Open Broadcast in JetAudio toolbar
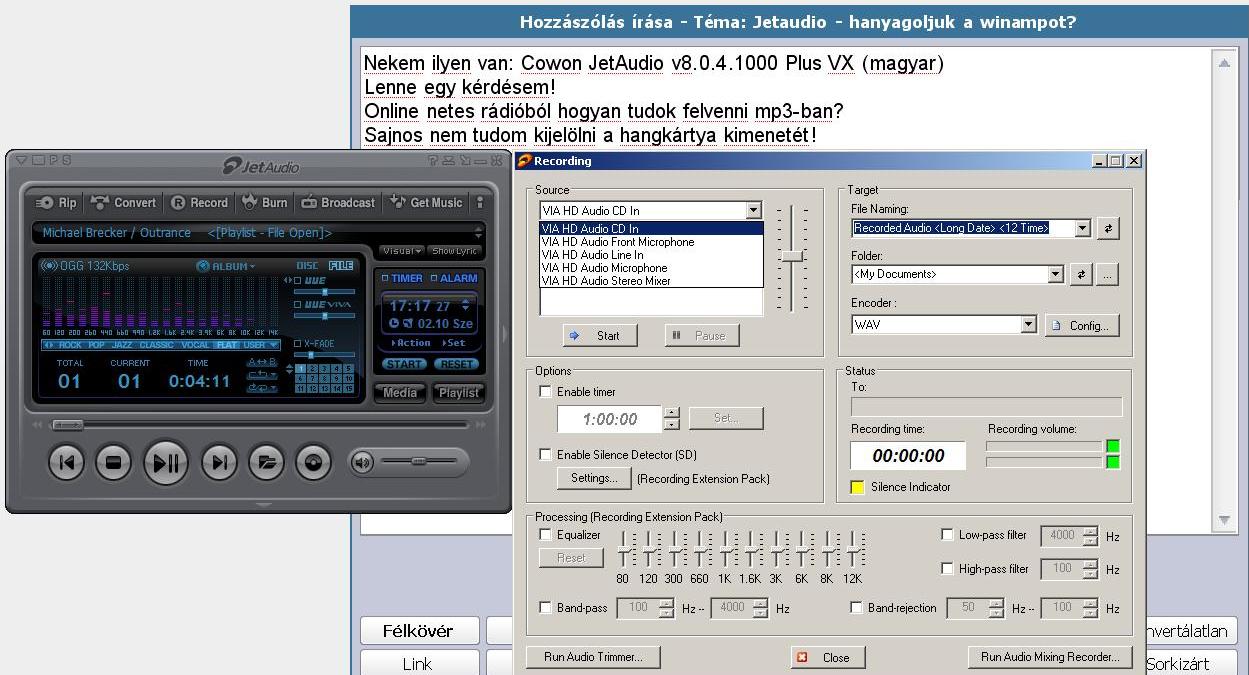Image resolution: width=1249 pixels, height=675 pixels. (338, 202)
